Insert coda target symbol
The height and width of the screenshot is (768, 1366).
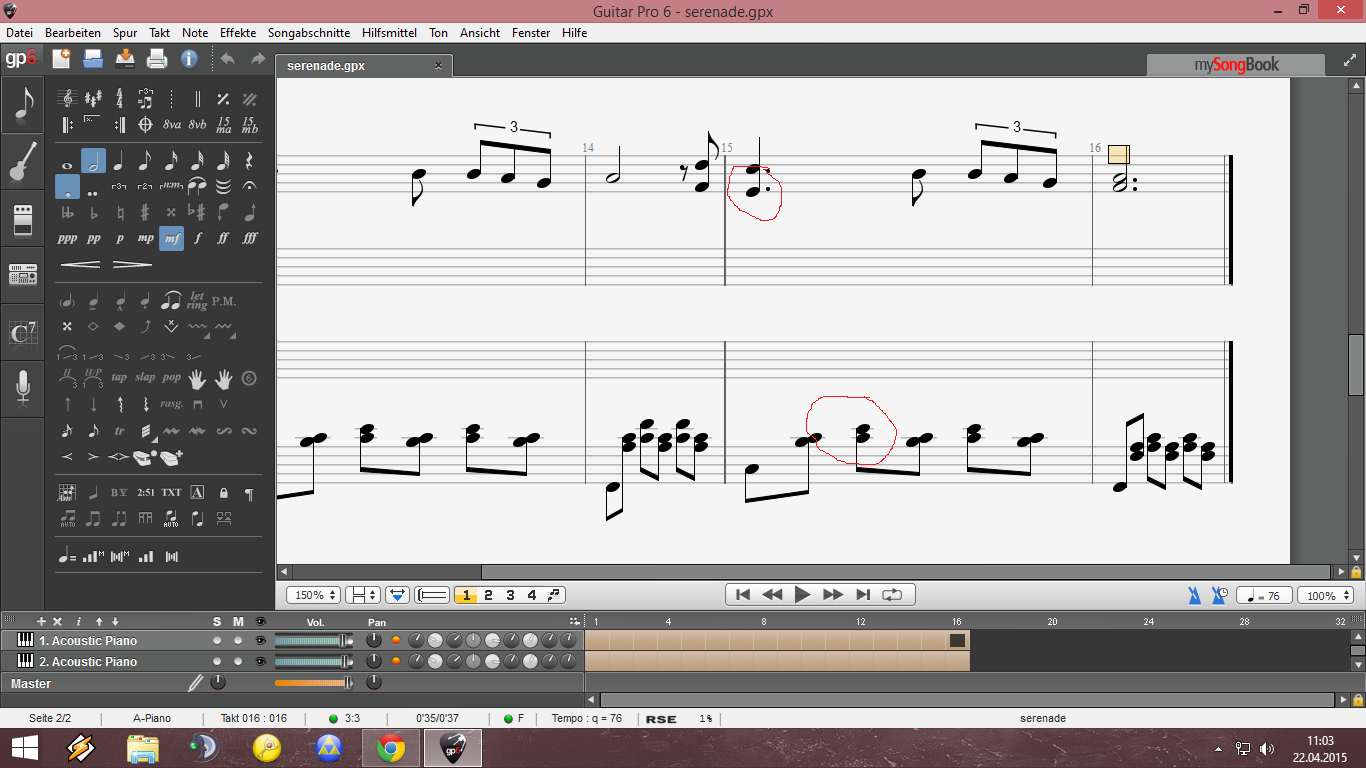tap(145, 125)
